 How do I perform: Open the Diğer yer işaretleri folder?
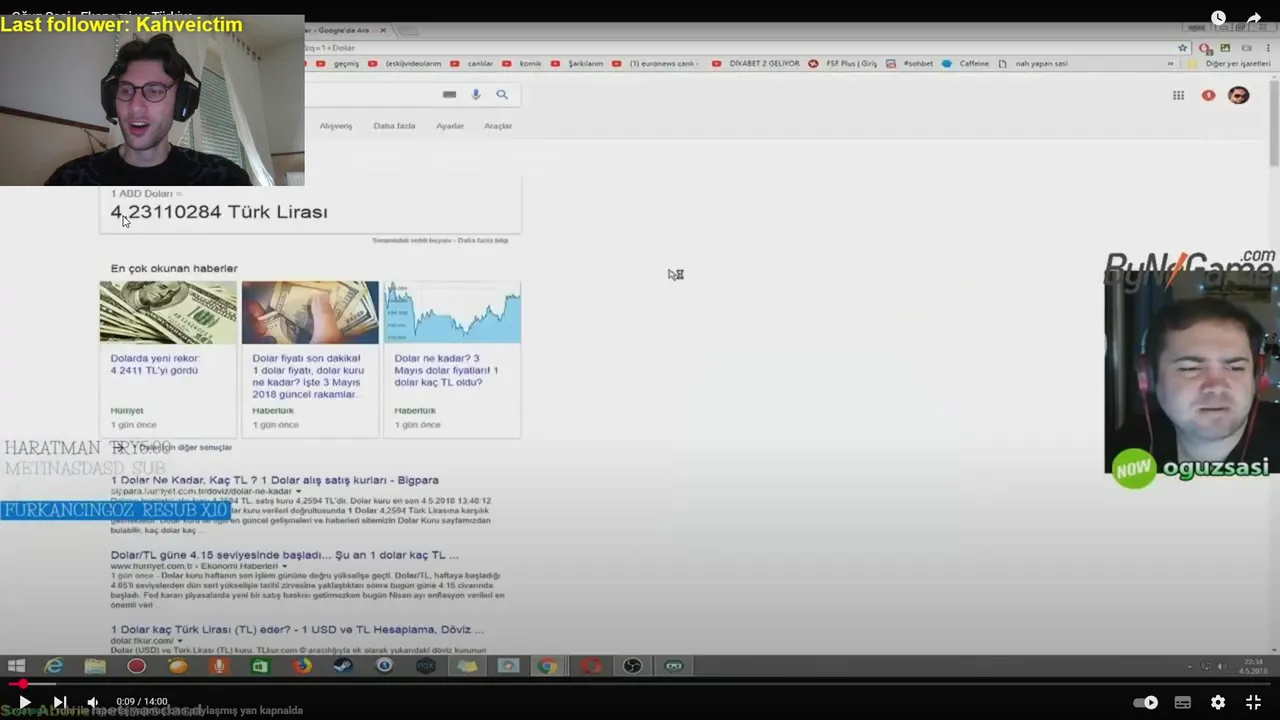pos(1228,64)
